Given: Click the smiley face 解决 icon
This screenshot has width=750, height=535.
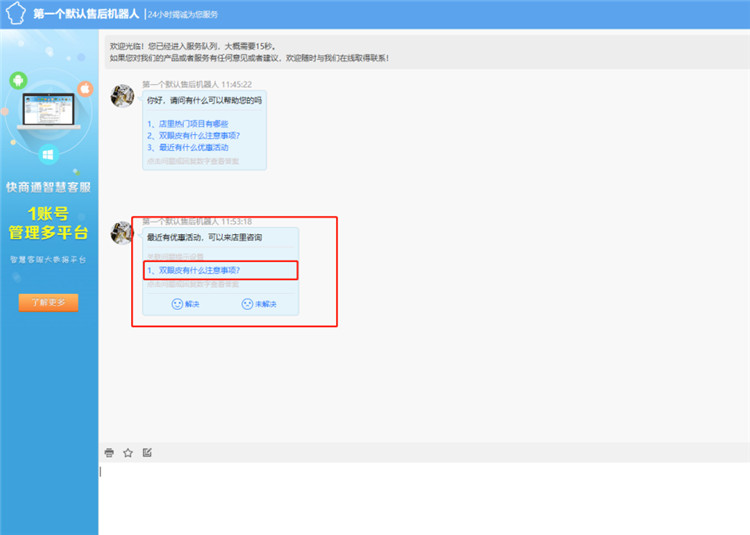Looking at the screenshot, I should click(x=178, y=304).
